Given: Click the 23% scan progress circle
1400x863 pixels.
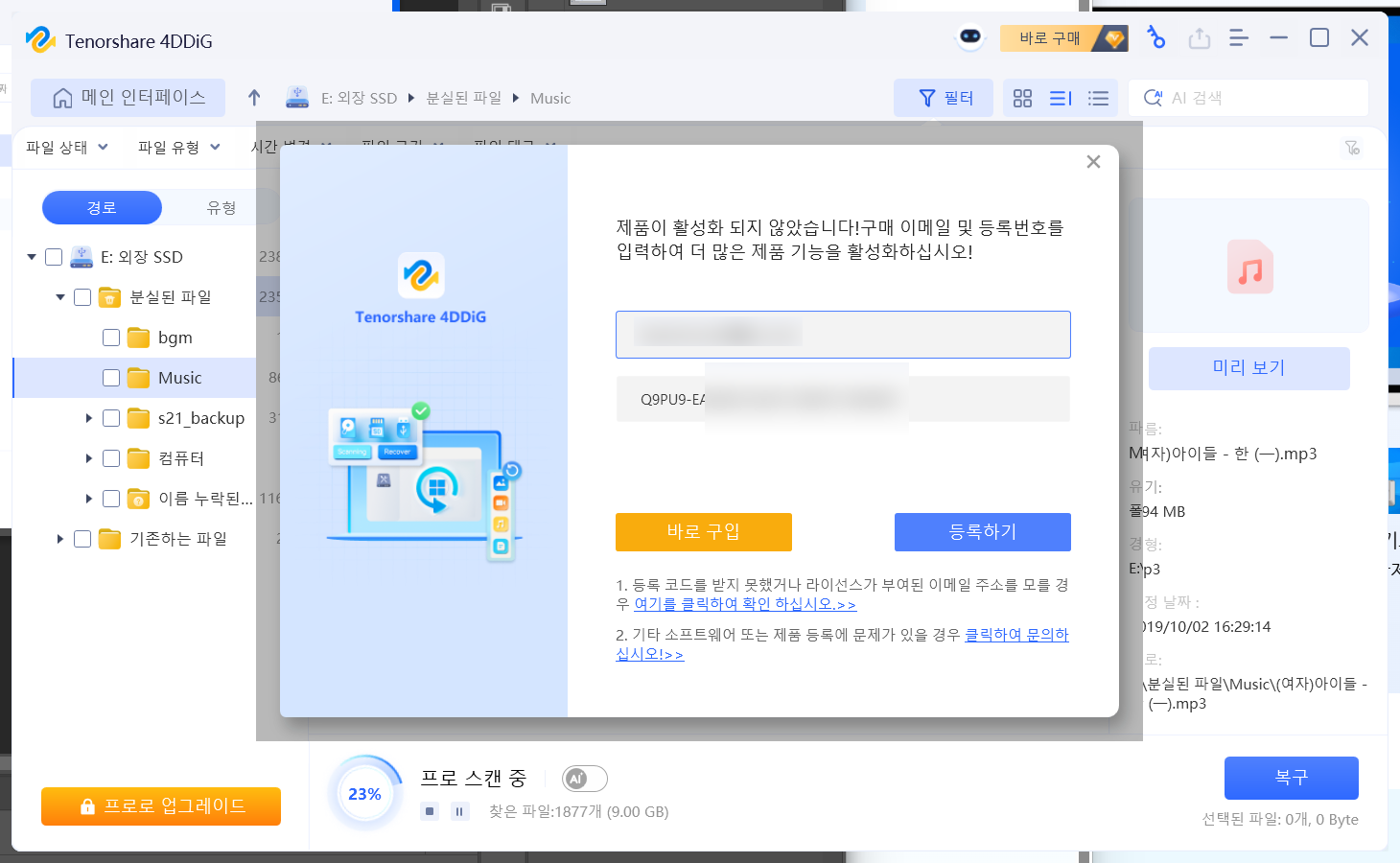Looking at the screenshot, I should (365, 794).
